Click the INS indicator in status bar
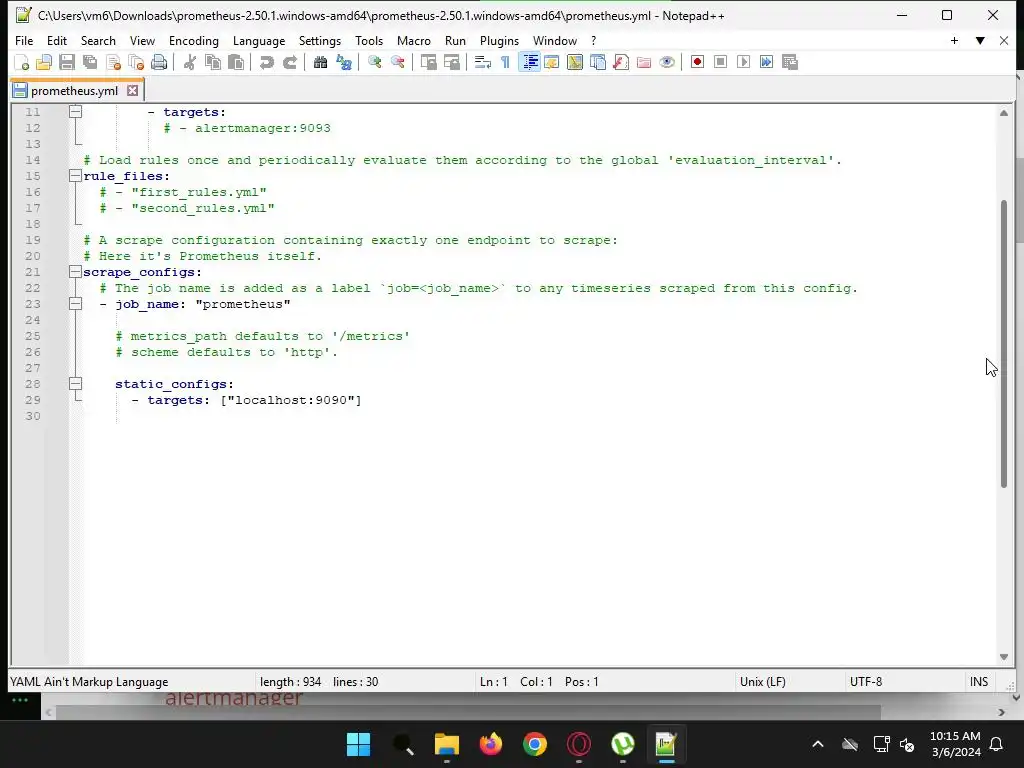This screenshot has width=1024, height=768. click(x=979, y=682)
